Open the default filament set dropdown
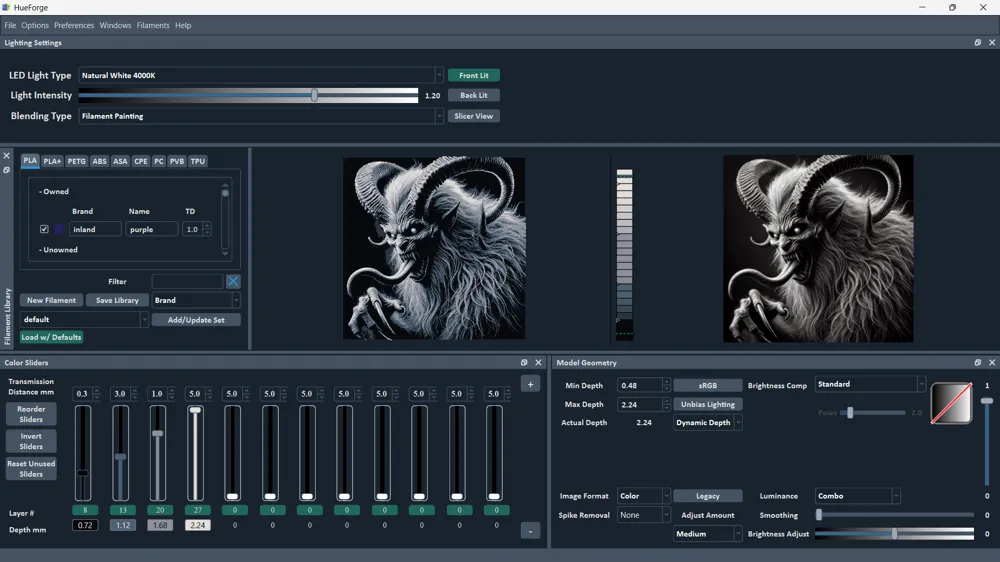Viewport: 1000px width, 562px height. click(x=84, y=319)
